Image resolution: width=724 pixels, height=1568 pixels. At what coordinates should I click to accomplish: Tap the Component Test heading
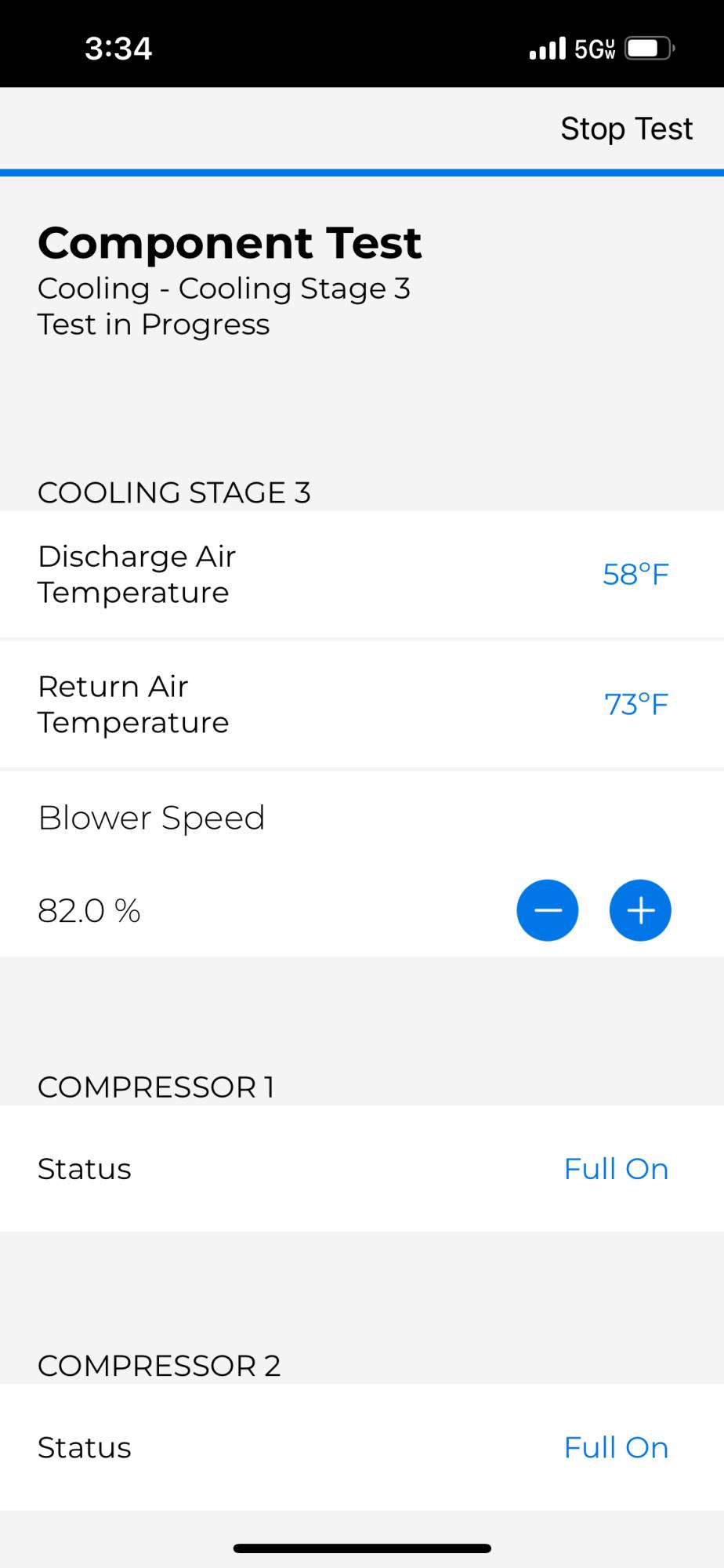(230, 243)
